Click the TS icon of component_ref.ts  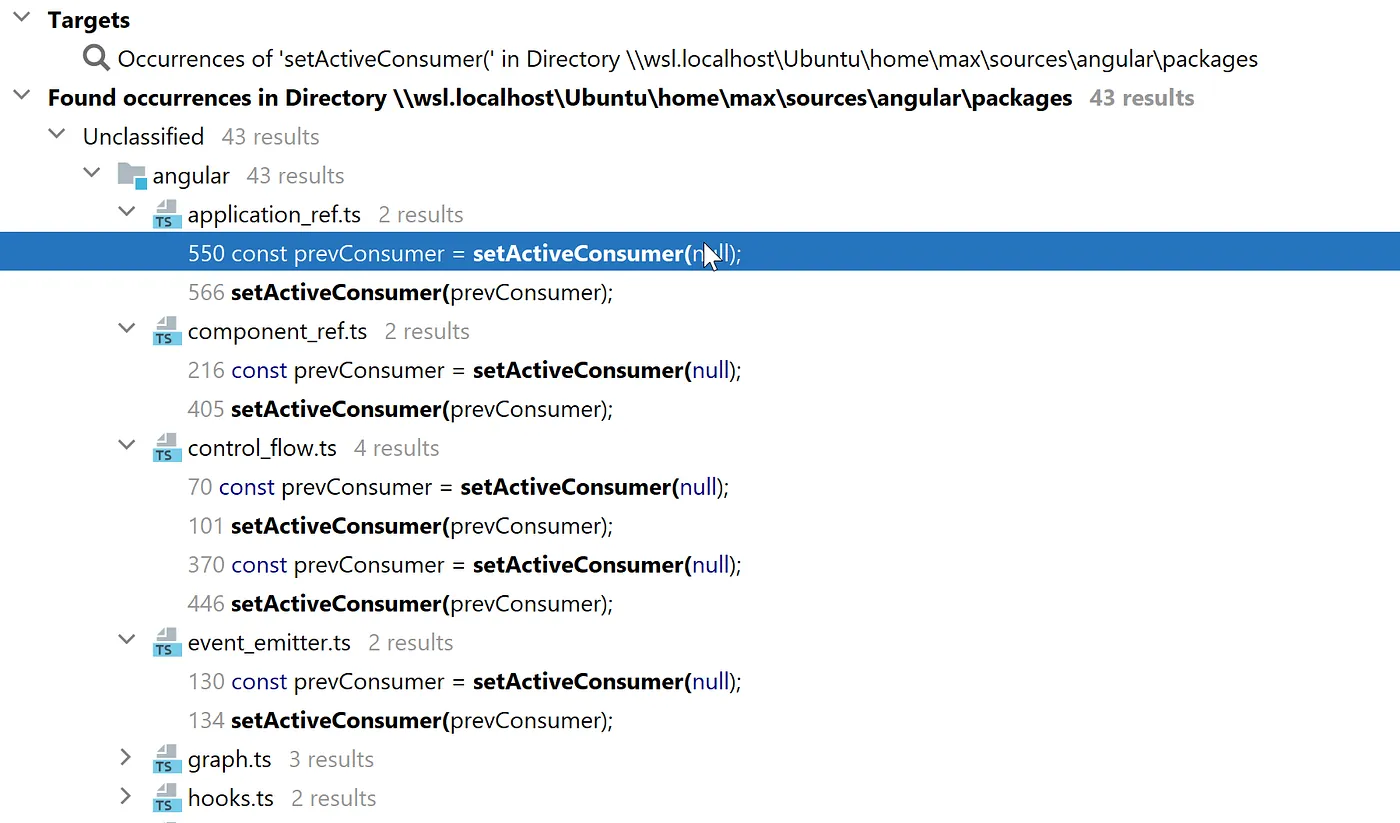tap(166, 332)
